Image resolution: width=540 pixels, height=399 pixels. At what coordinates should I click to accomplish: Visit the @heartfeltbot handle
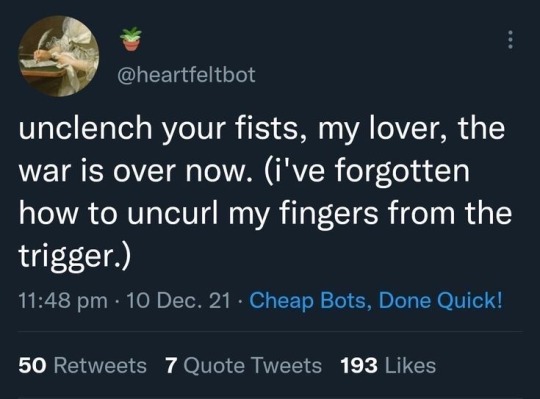click(186, 75)
